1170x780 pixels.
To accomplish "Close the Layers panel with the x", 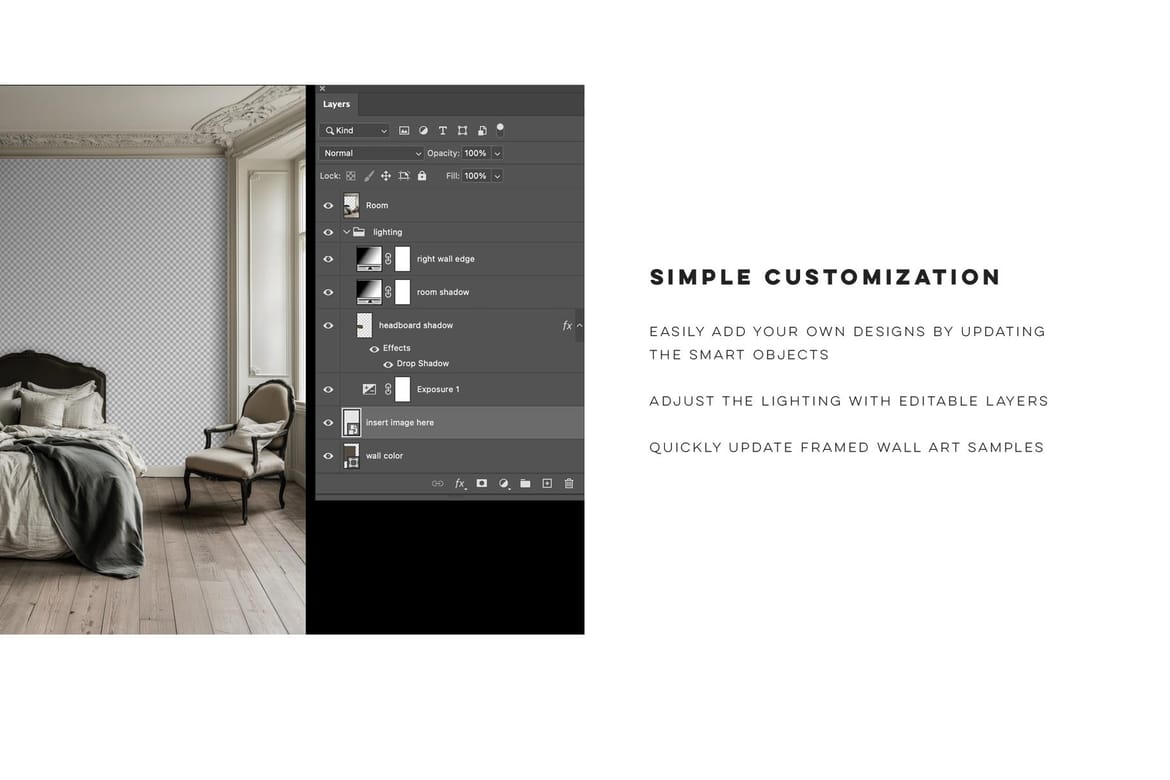I will coord(322,89).
